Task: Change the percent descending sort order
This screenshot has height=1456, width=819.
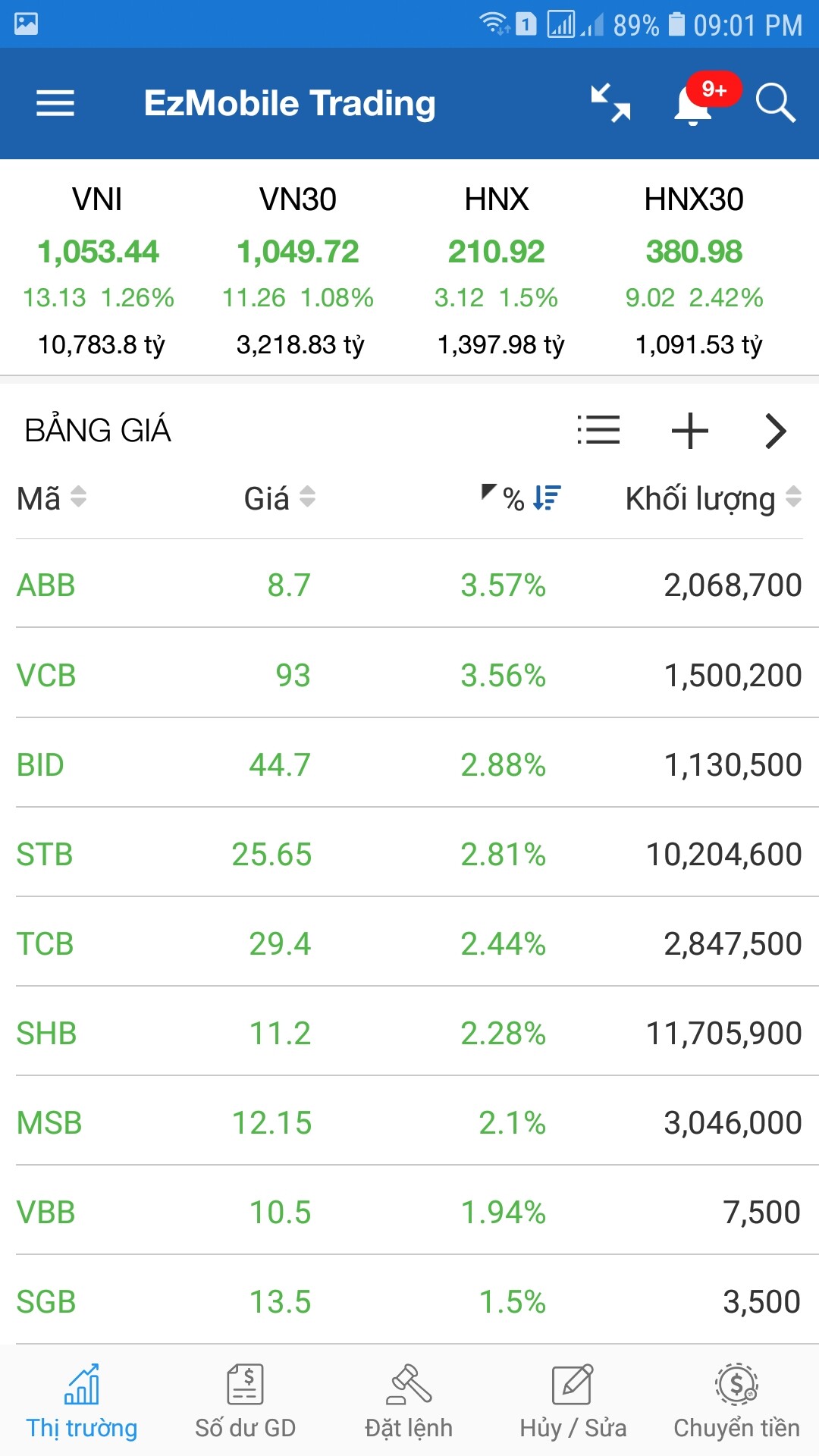Action: point(546,498)
